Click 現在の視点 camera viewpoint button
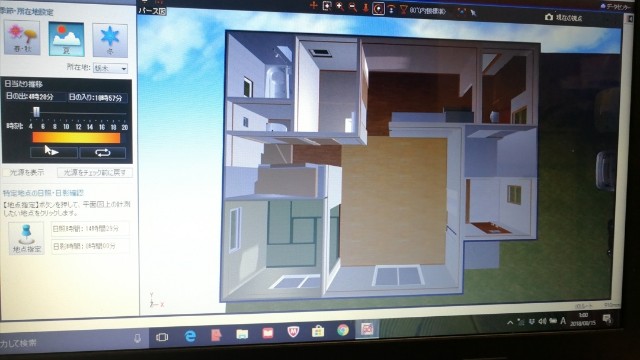Viewport: 640px width, 360px height. [564, 18]
